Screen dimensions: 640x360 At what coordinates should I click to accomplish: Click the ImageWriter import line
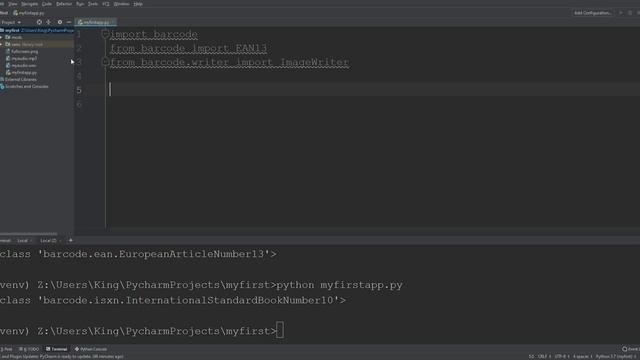(x=229, y=62)
